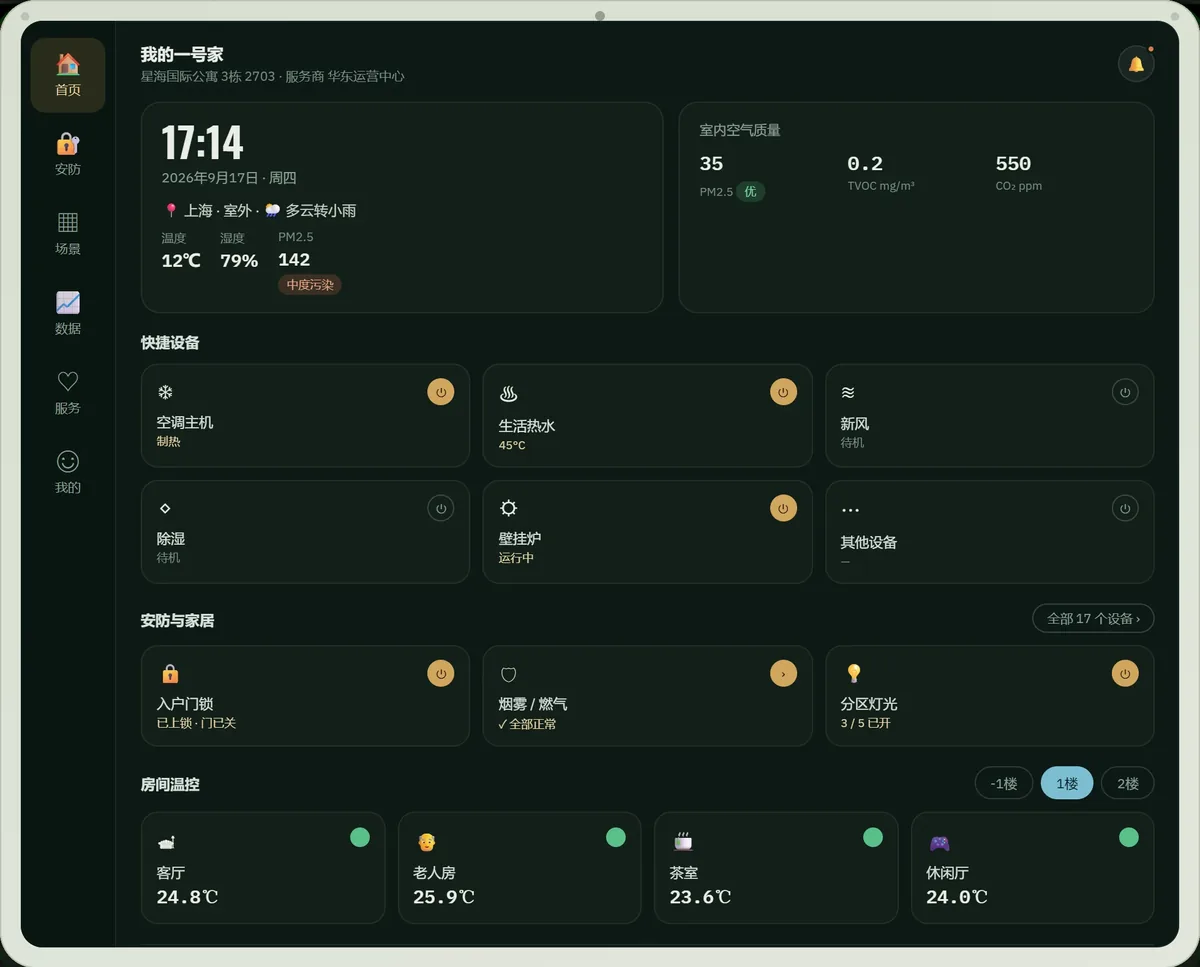The image size is (1200, 967).
Task: Toggle the 入户门锁 power button
Action: coord(441,673)
